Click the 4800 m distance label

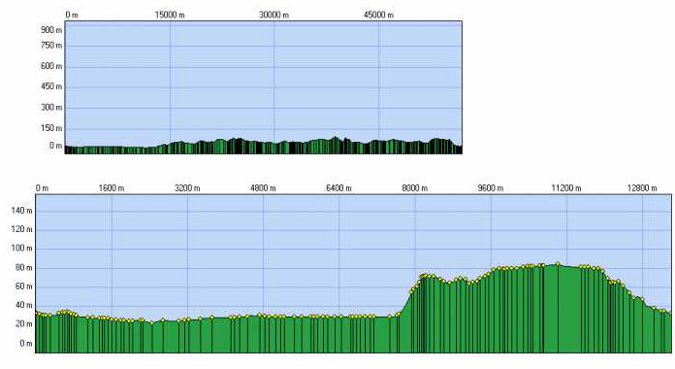click(263, 188)
